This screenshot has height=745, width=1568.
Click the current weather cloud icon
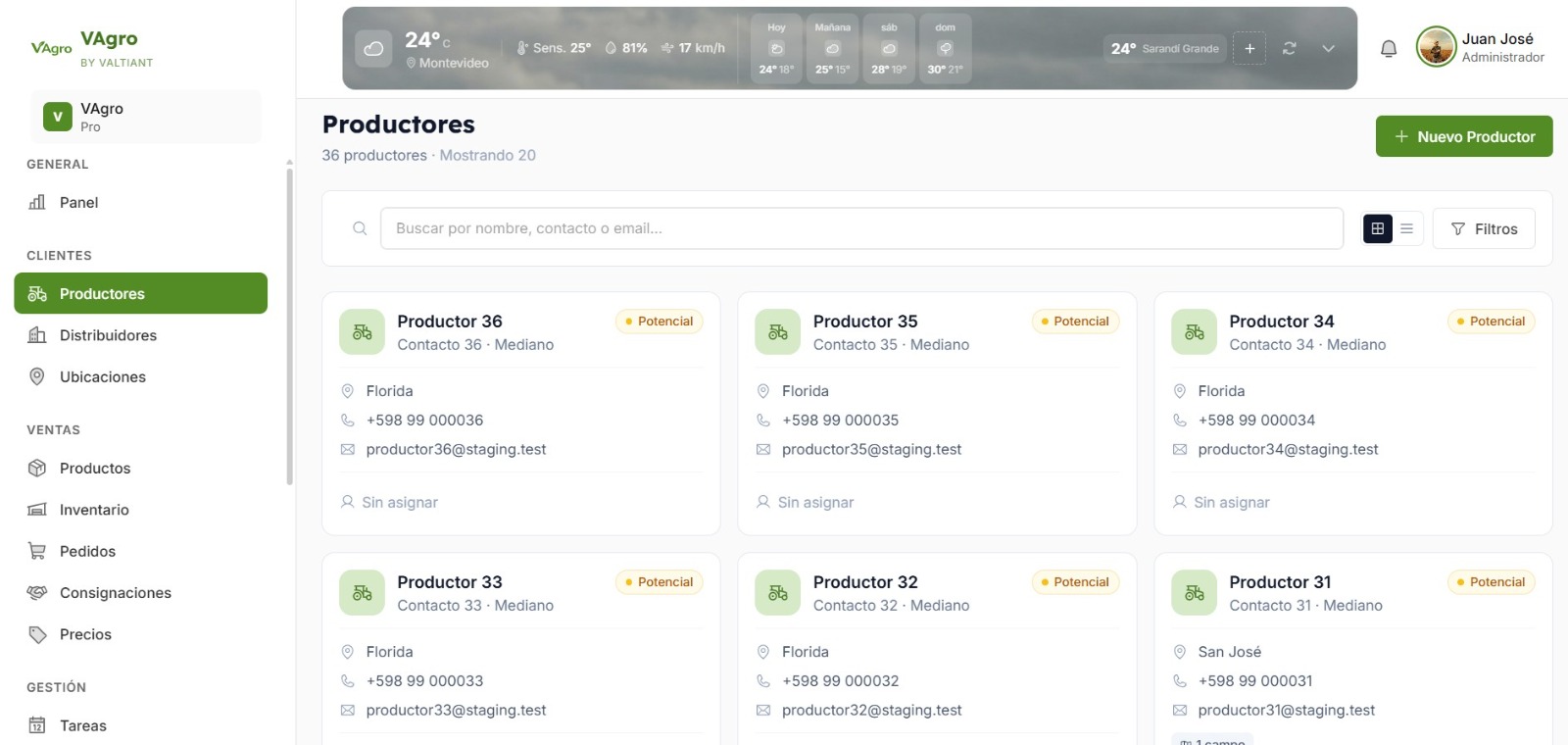[x=373, y=48]
